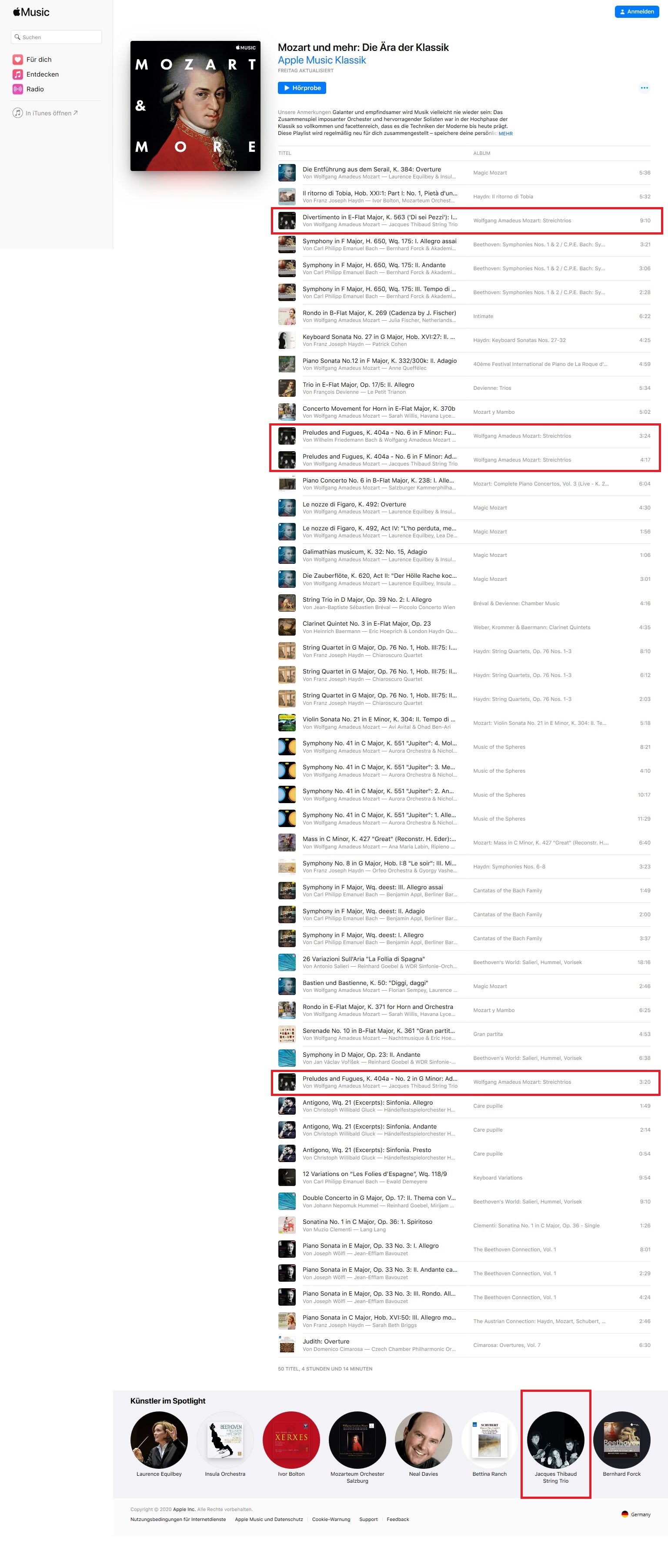Screen dimensions: 668x1568
Task: Start playback with Hörprobe button
Action: pos(302,87)
